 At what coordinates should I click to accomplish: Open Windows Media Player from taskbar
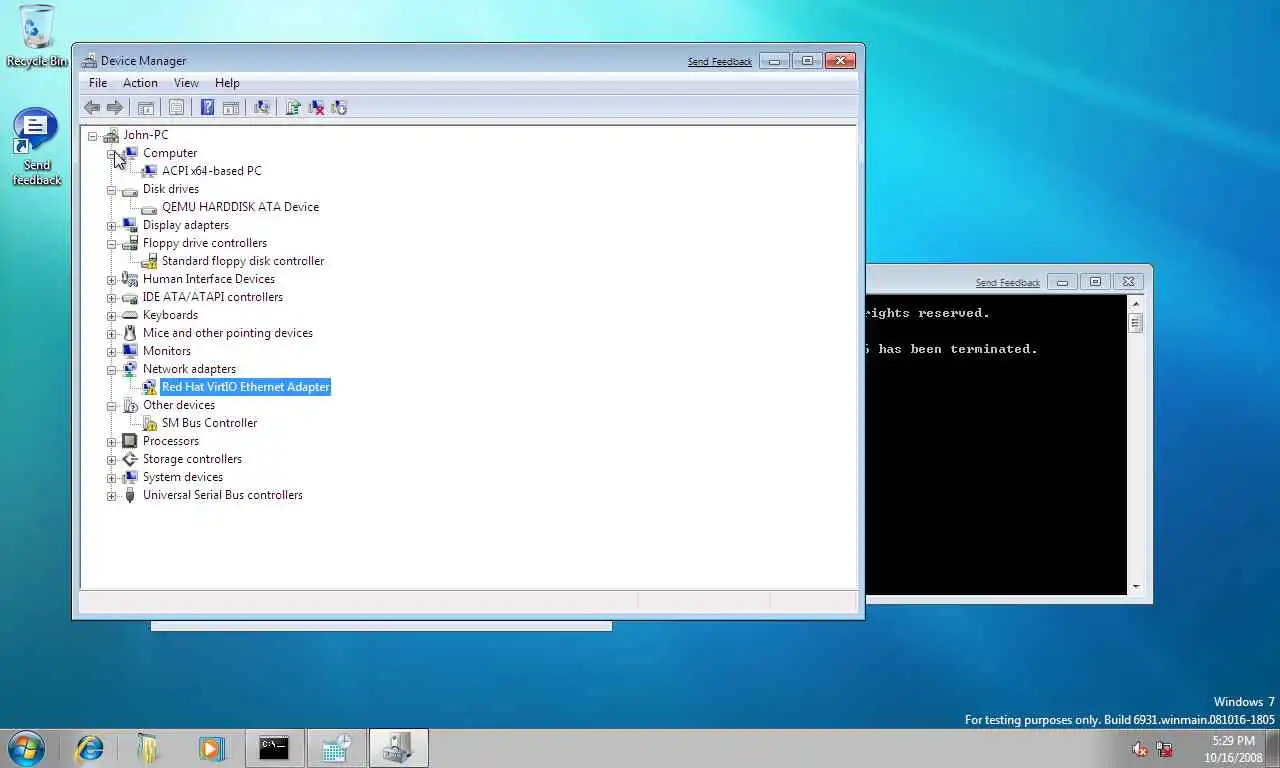point(210,748)
